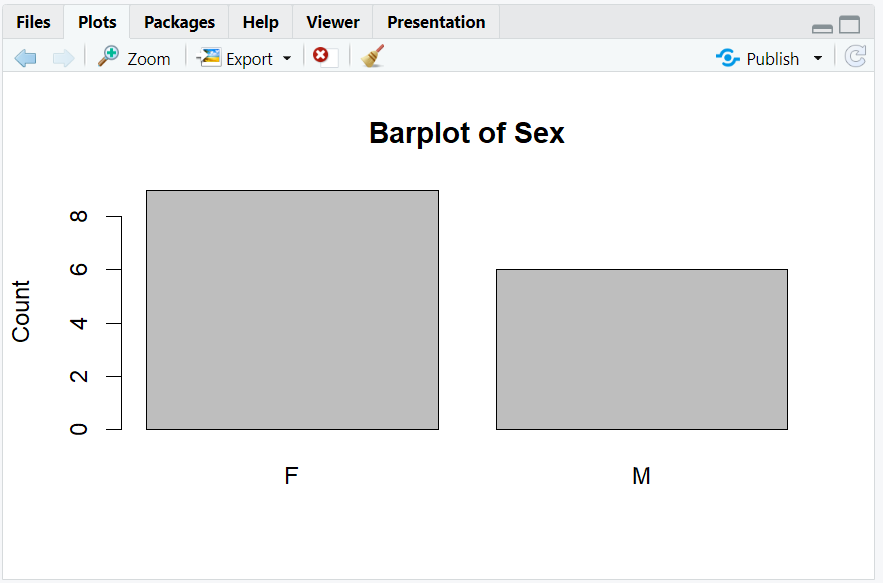Image resolution: width=883 pixels, height=583 pixels.
Task: Open the Packages tab
Action: (x=178, y=21)
